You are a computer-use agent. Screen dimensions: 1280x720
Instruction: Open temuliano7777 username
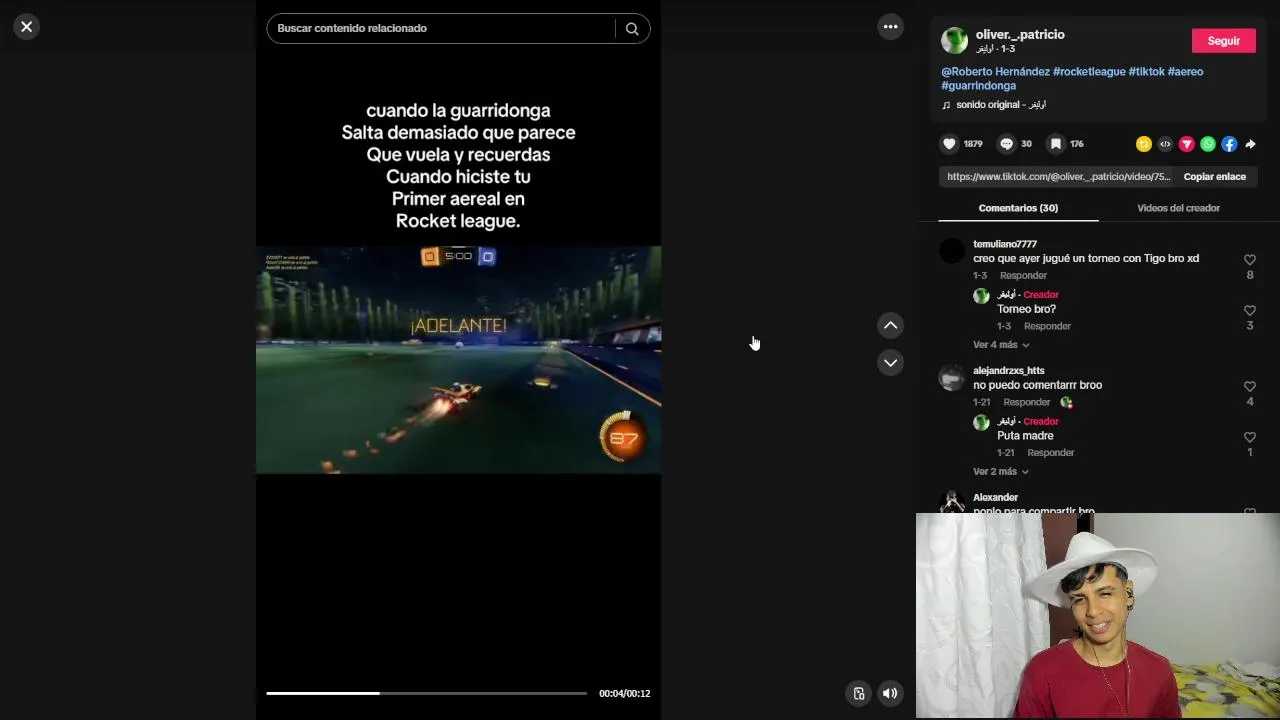(x=1005, y=244)
